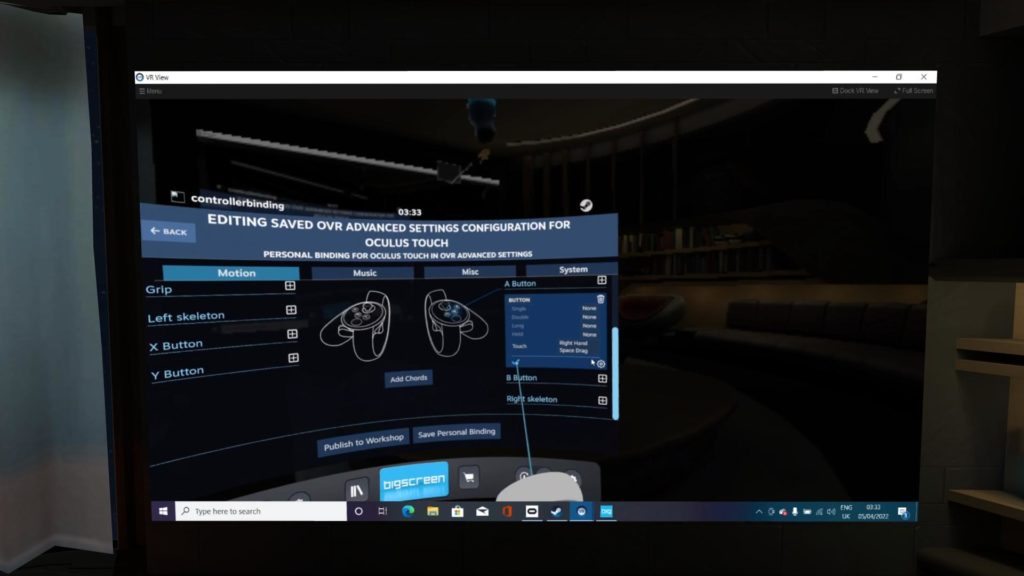
Task: Add a binding to Grip
Action: click(x=290, y=286)
